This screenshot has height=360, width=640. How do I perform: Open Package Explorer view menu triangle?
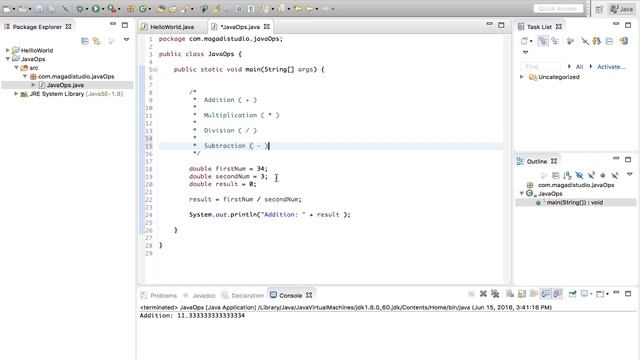tap(127, 40)
